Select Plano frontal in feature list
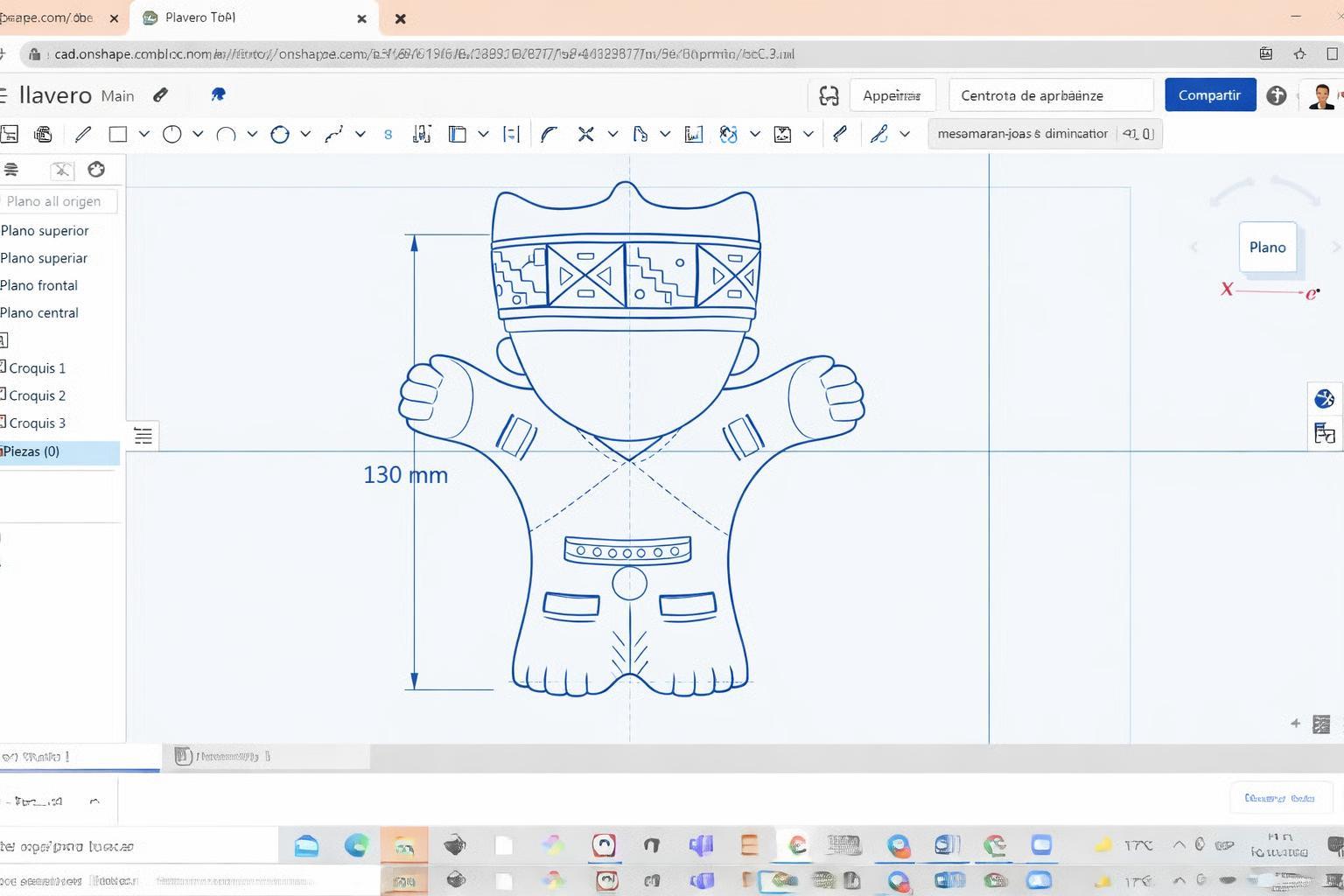The image size is (1344, 896). tap(39, 285)
